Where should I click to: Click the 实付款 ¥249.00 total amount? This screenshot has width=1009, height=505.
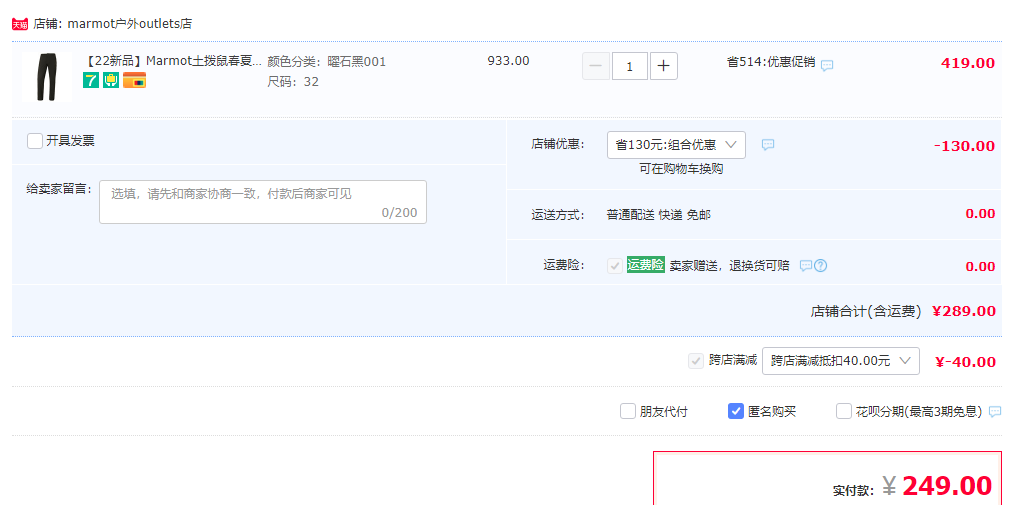tap(937, 486)
